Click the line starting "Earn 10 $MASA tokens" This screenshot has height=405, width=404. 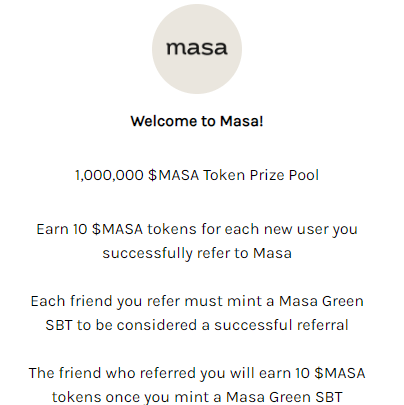coord(197,230)
